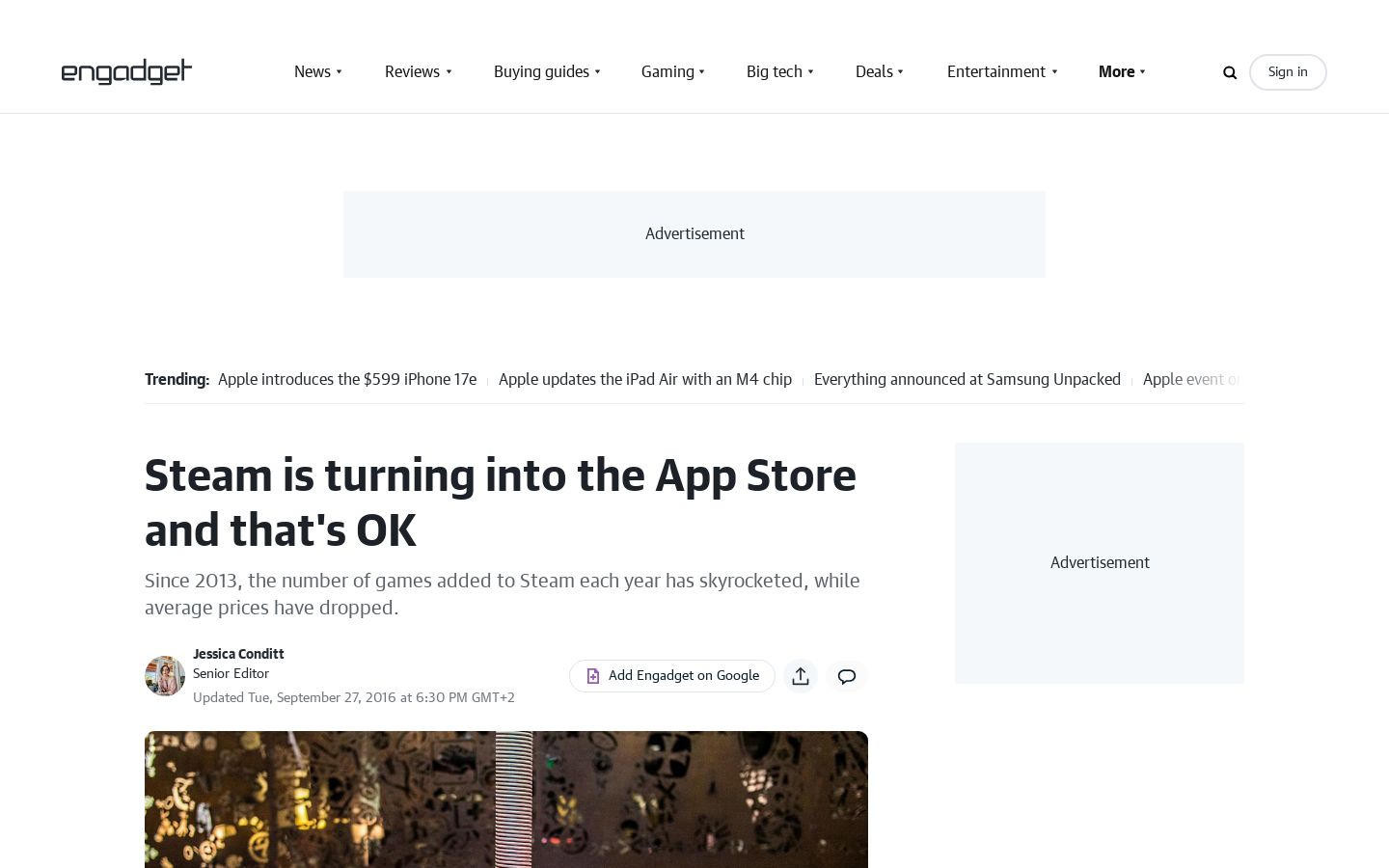Expand the Deals dropdown arrow

click(901, 71)
